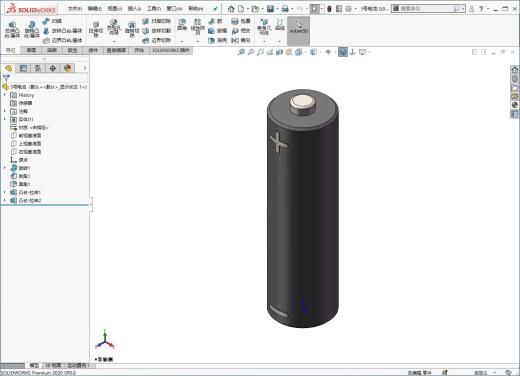
Task: Open the Hole Wizard tool
Action: [114, 28]
